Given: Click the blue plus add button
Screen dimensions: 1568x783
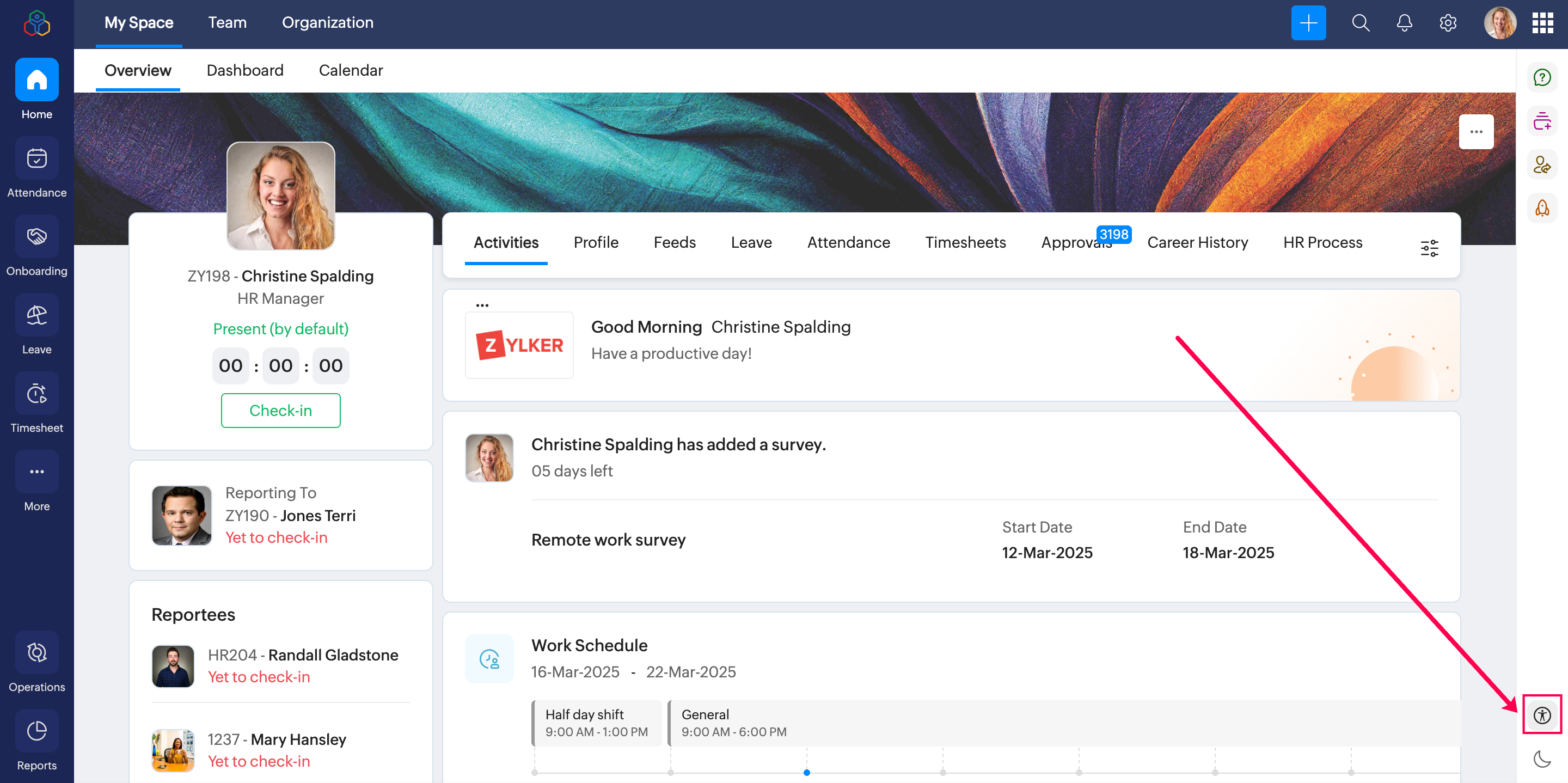Looking at the screenshot, I should 1308,23.
